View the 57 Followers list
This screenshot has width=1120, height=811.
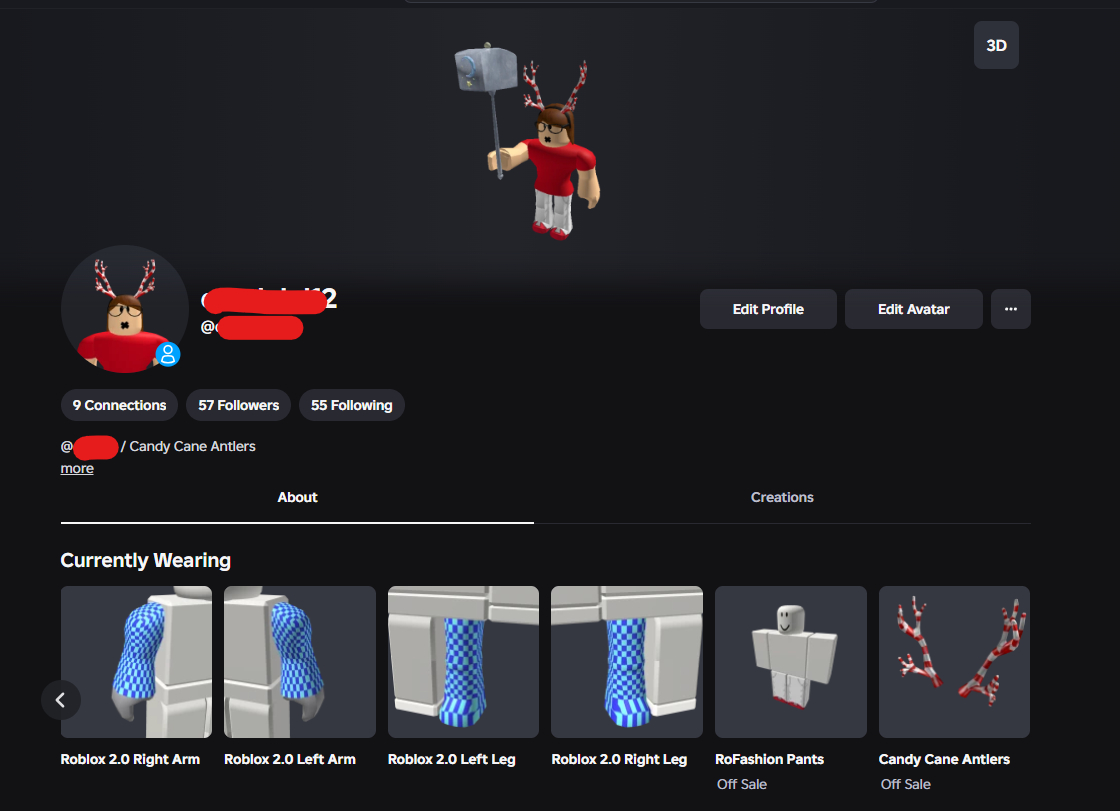[x=239, y=405]
